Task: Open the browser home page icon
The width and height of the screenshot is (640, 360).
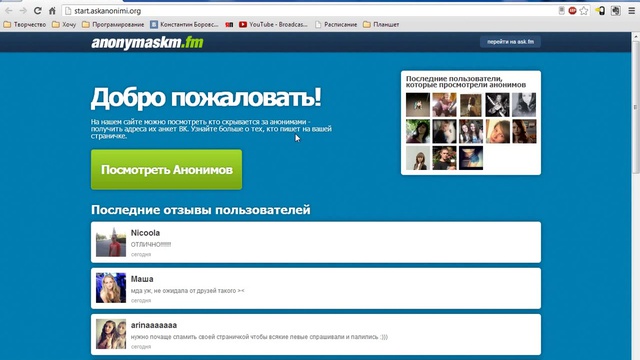Action: pyautogui.click(x=52, y=11)
